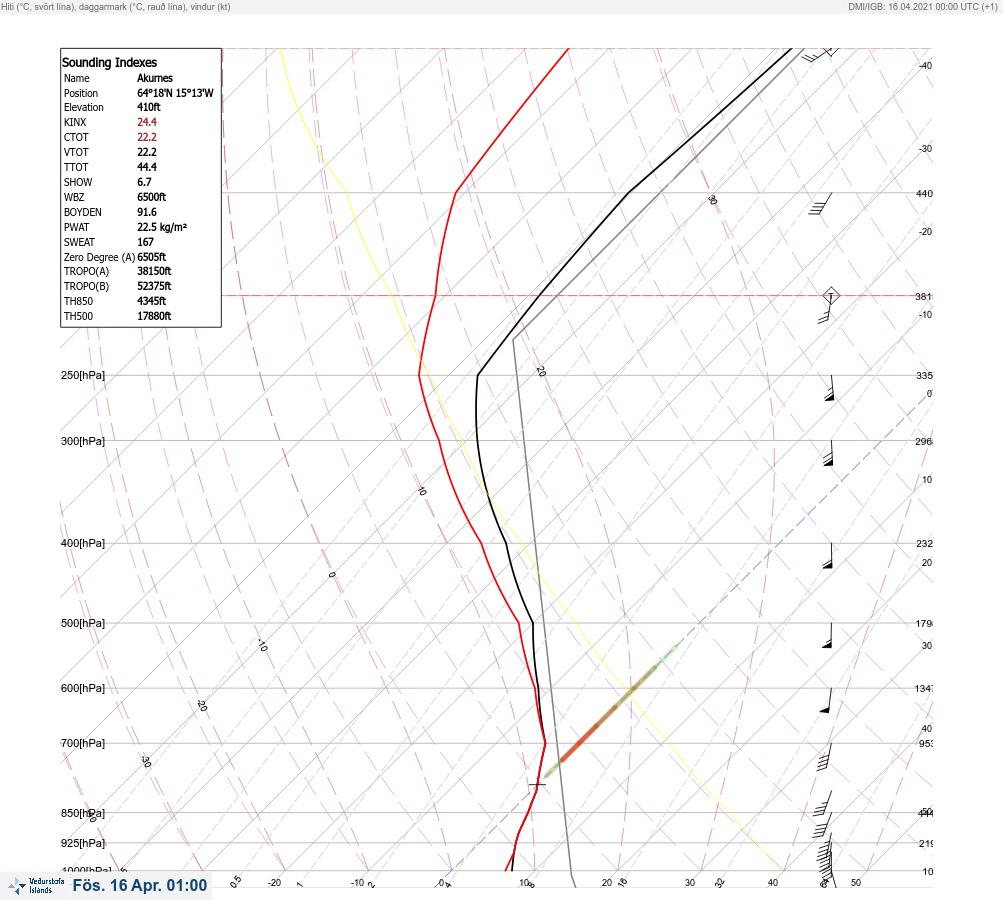Click the Vedurstofa Islands logo

36,886
